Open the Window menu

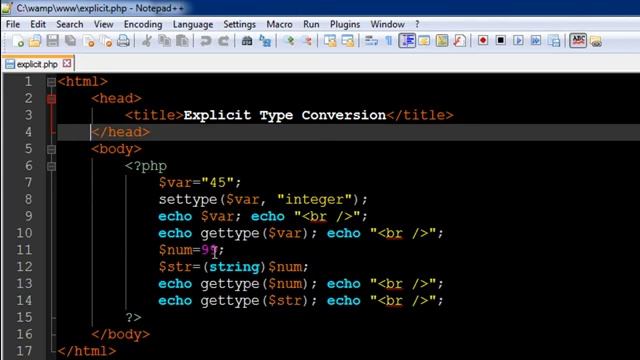387,24
